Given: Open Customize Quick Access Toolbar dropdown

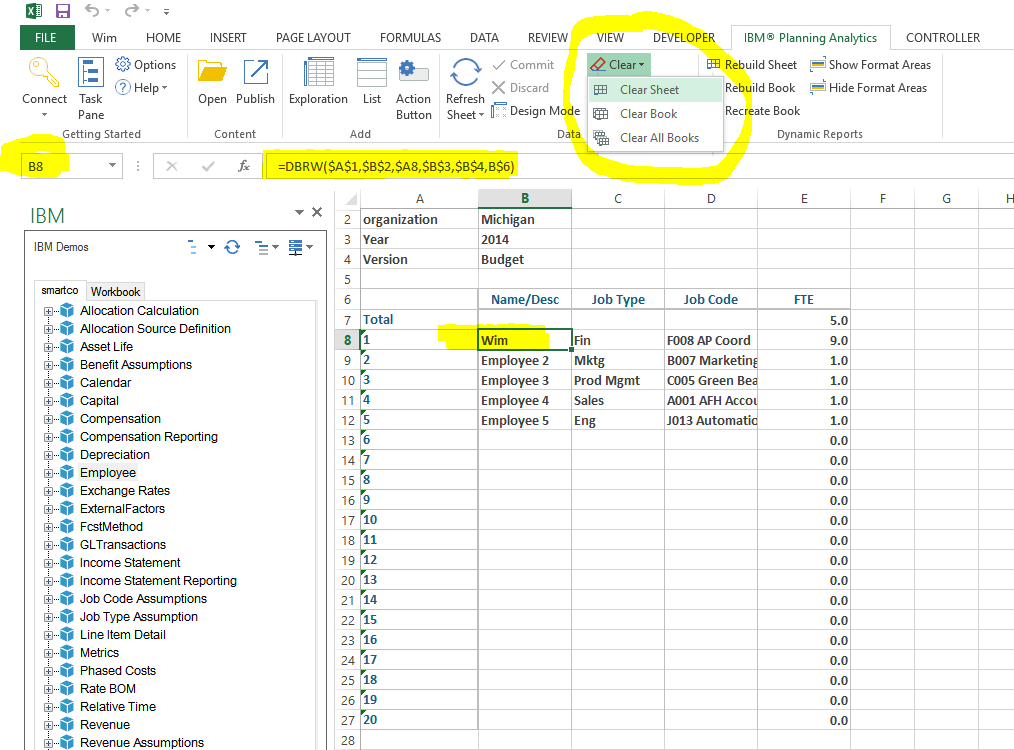Looking at the screenshot, I should pos(166,12).
